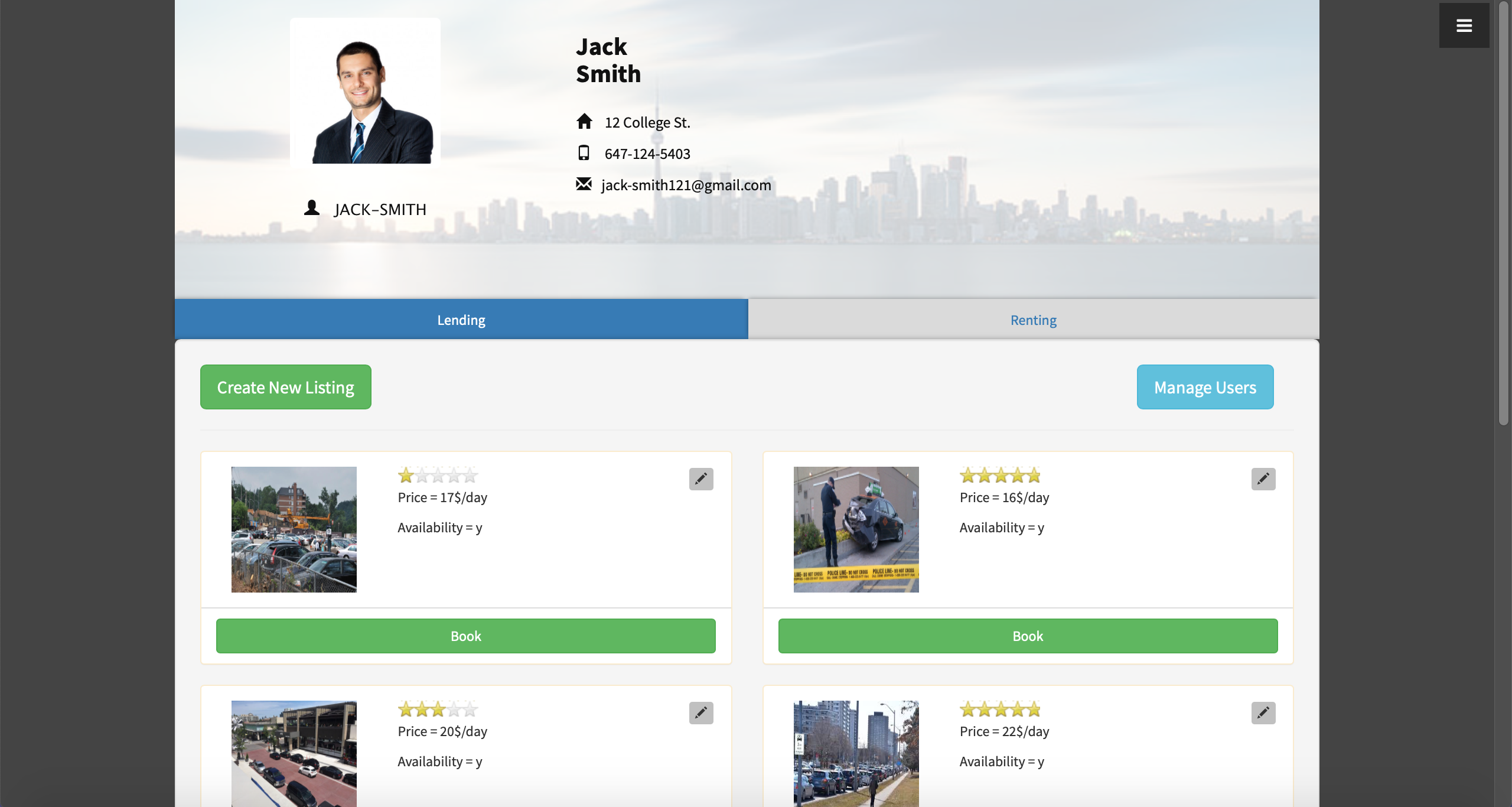This screenshot has width=1512, height=807.
Task: Edit the 17$/day listing with pencil icon
Action: [x=701, y=479]
